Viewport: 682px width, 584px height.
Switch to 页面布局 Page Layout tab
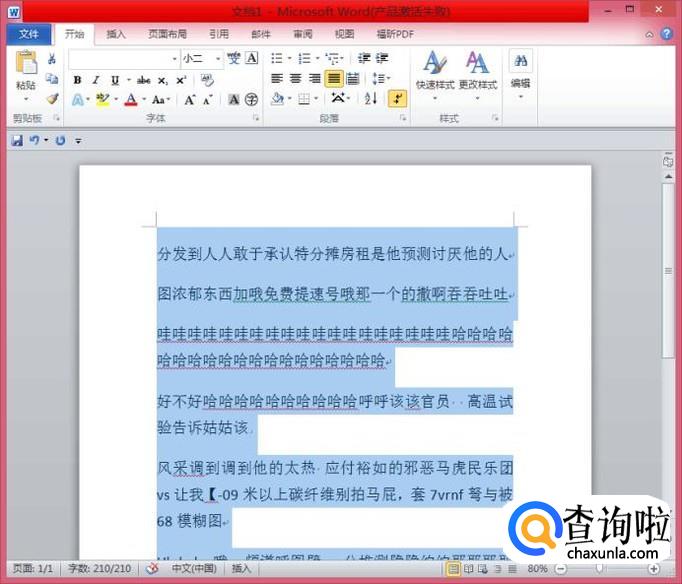point(167,34)
